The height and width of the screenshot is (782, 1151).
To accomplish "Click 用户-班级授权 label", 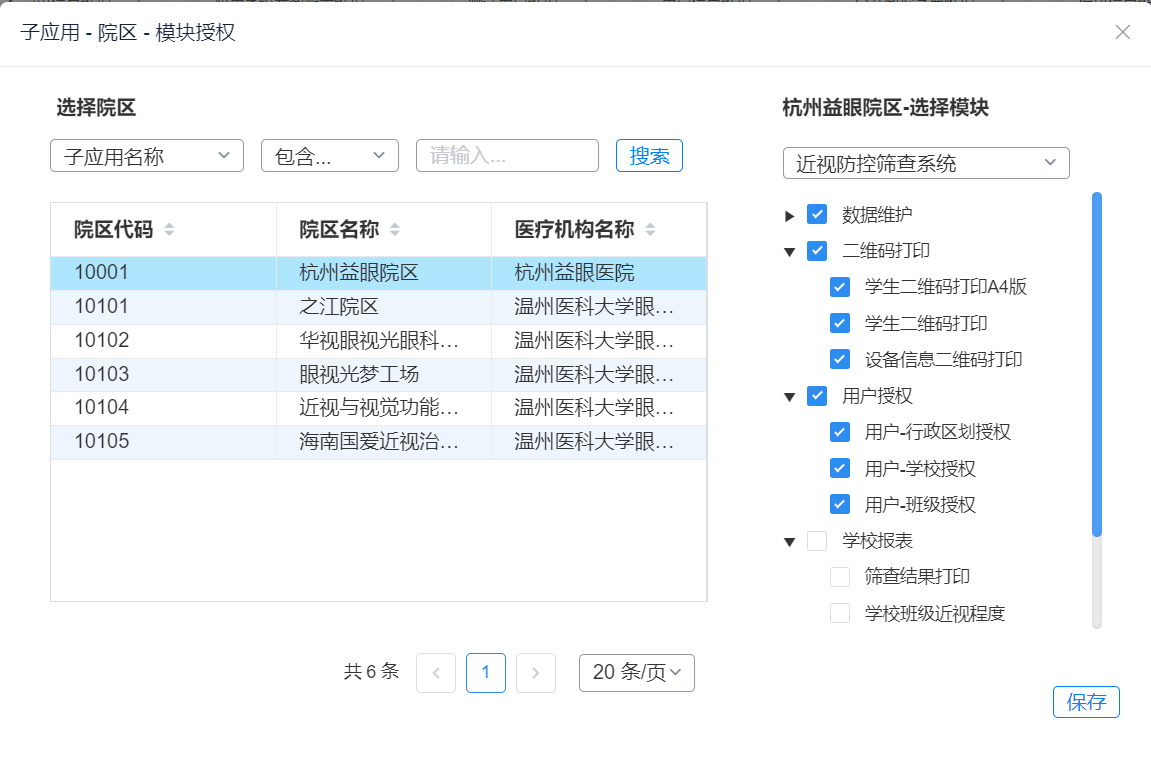I will (920, 504).
